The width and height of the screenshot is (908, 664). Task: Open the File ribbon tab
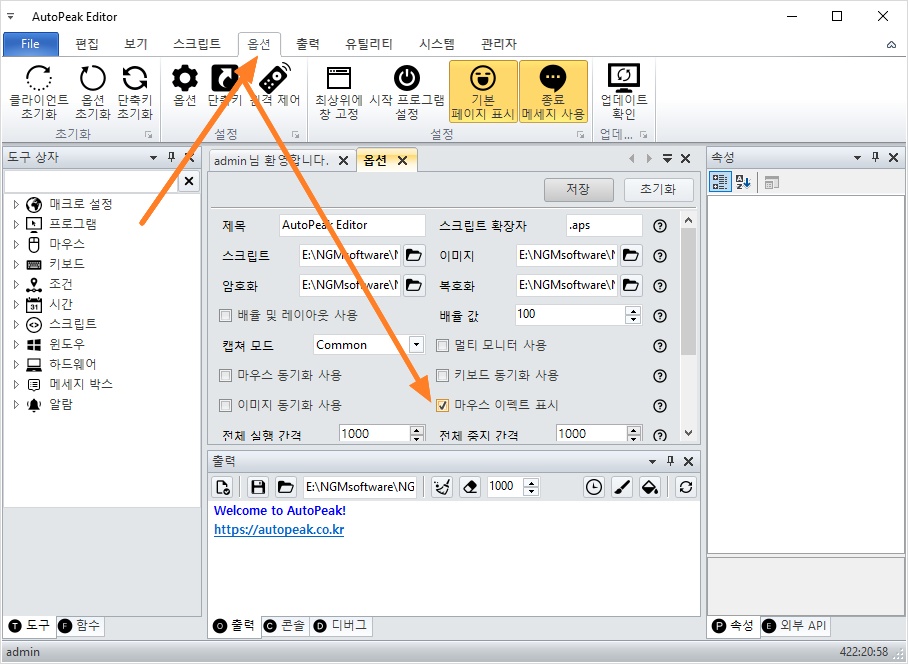pyautogui.click(x=30, y=44)
